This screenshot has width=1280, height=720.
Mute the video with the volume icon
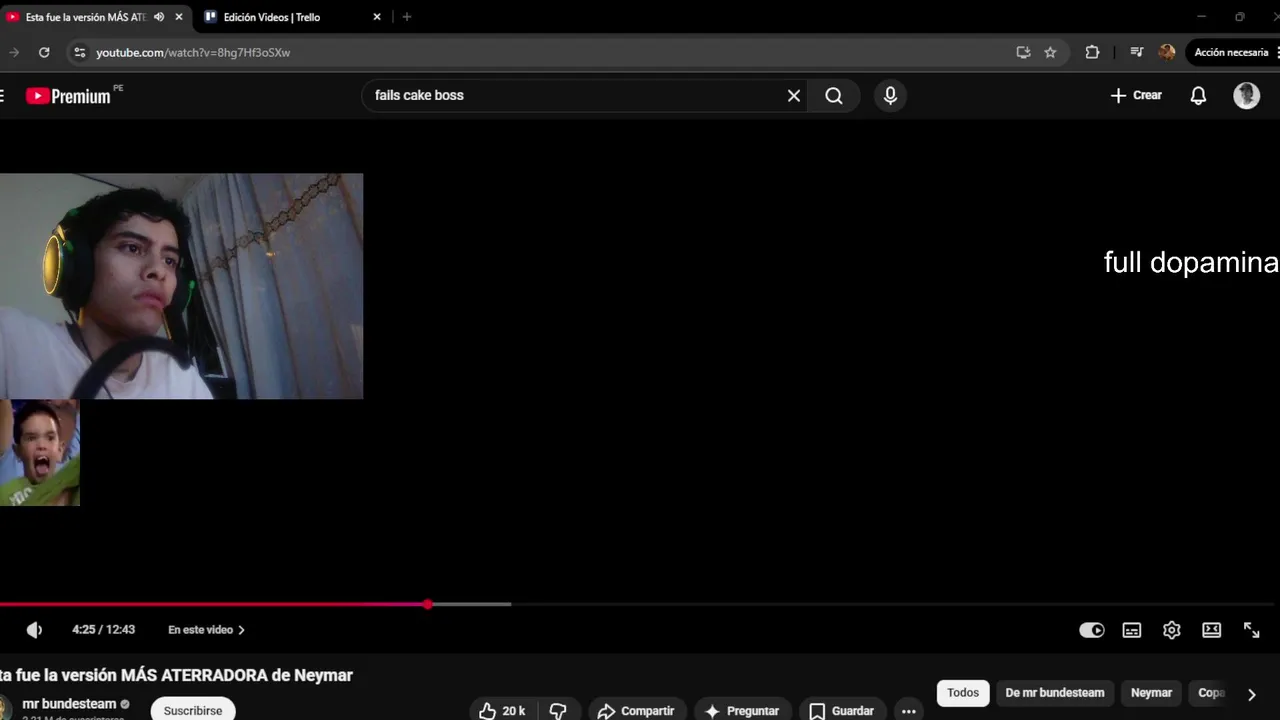[x=34, y=630]
